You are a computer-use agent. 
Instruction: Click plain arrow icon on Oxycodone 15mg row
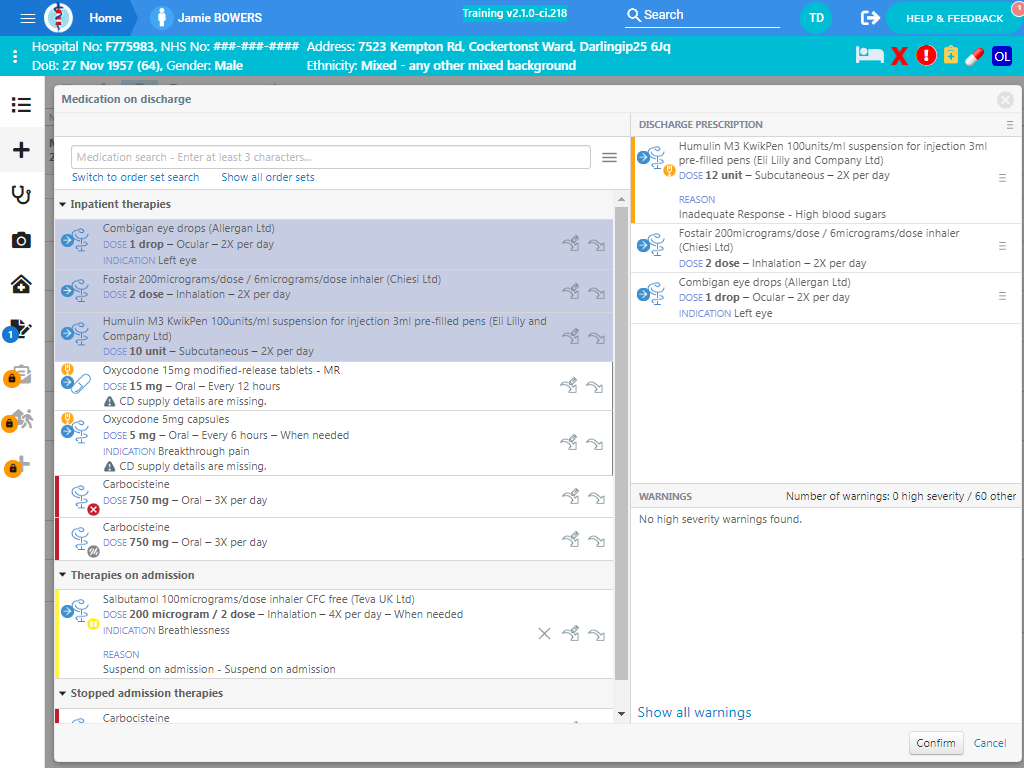point(594,387)
